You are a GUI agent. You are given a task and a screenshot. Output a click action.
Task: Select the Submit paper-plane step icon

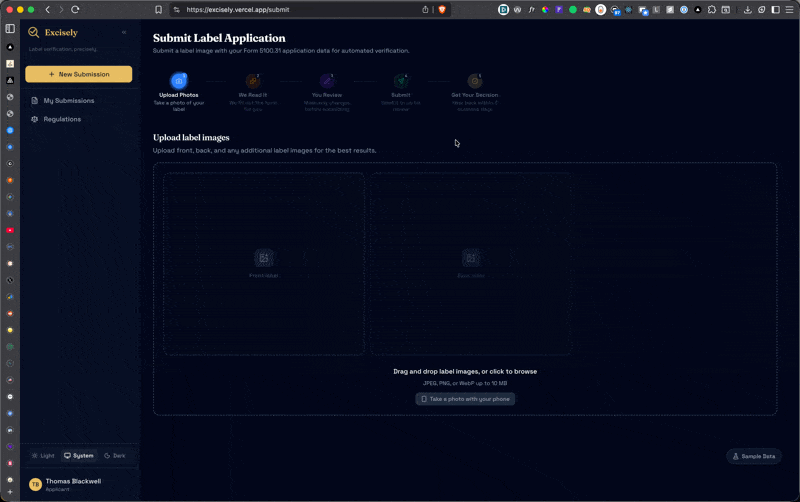click(401, 81)
